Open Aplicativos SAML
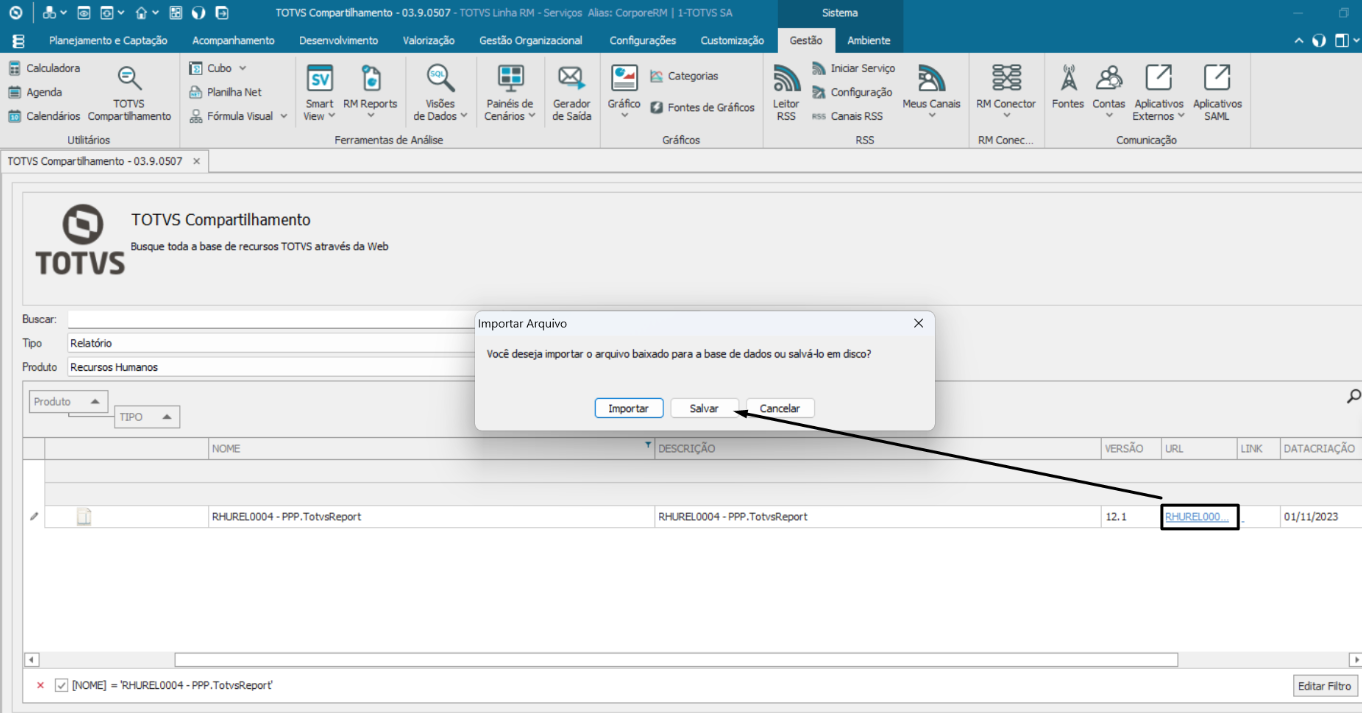 pos(1217,94)
